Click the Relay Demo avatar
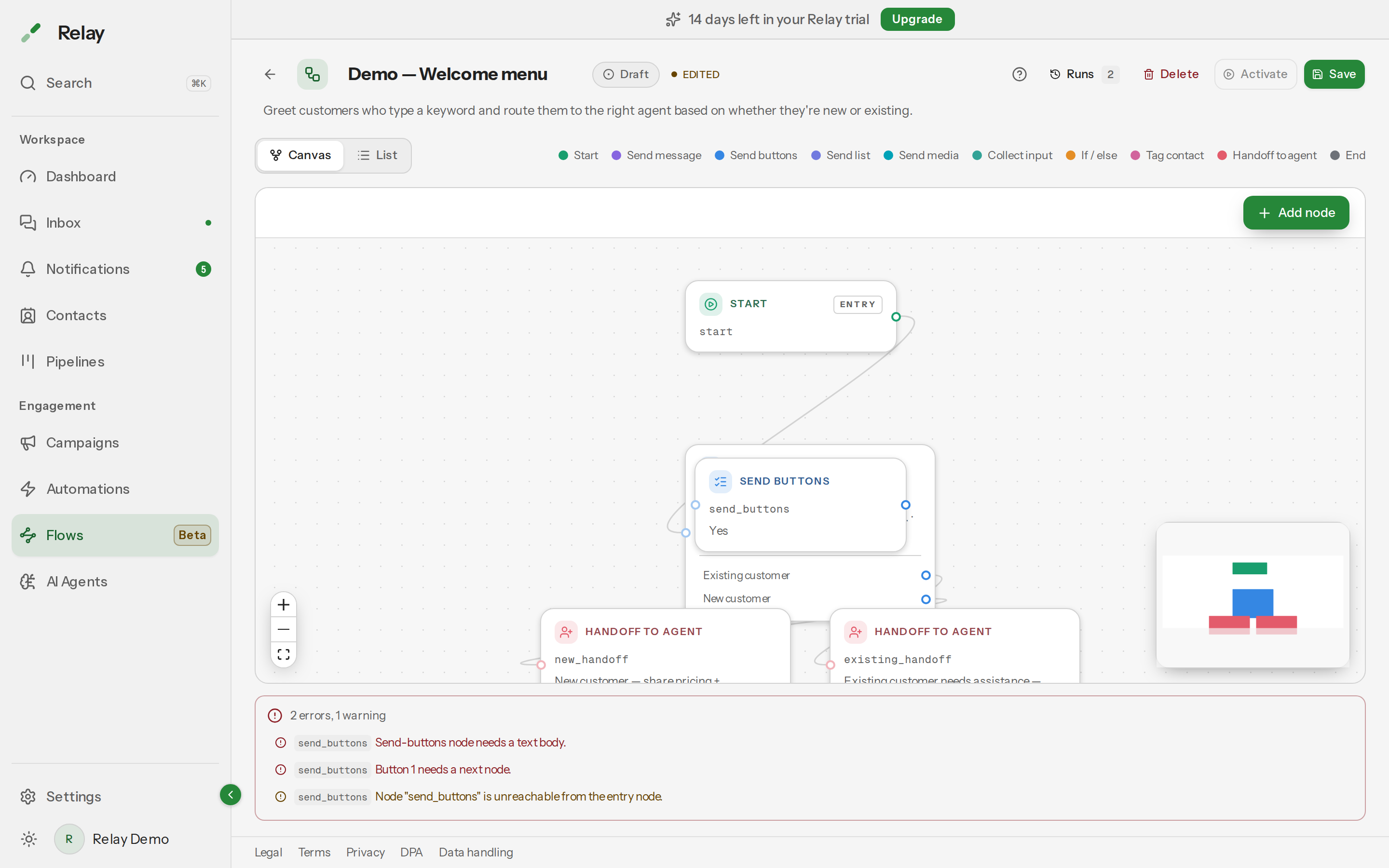 [x=69, y=839]
